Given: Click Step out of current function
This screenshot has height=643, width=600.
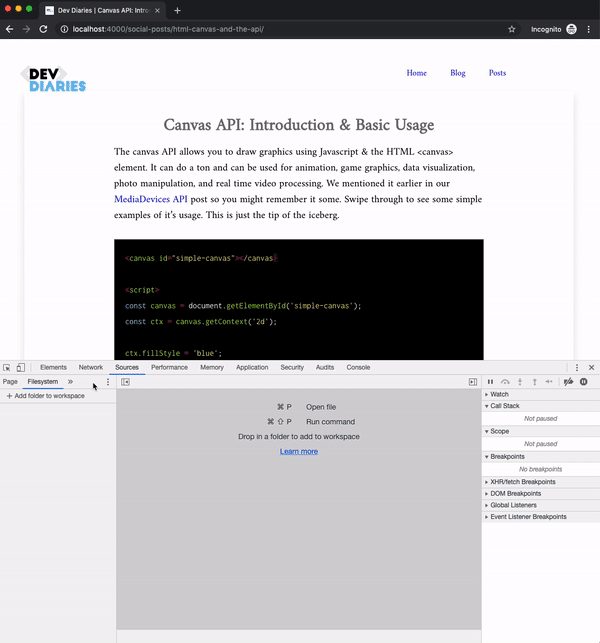Looking at the screenshot, I should coord(534,382).
